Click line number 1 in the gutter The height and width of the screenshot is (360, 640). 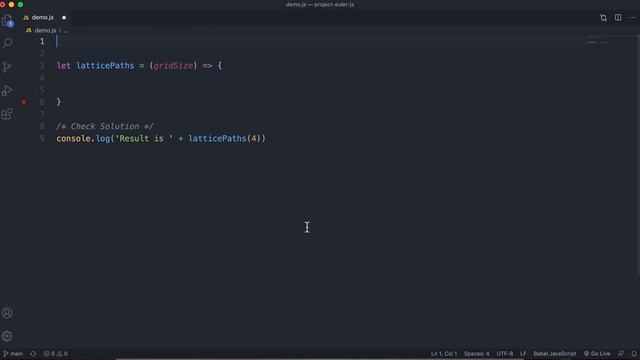[x=42, y=41]
